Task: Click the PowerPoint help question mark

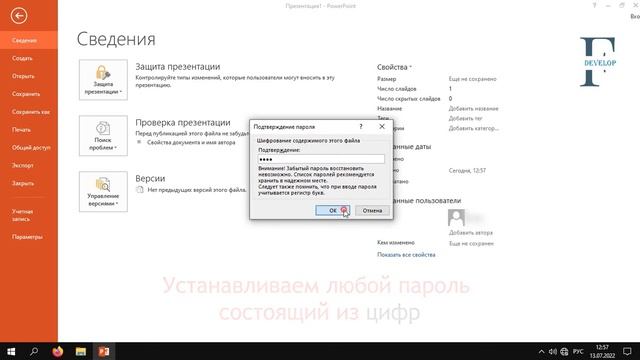Action: pyautogui.click(x=595, y=6)
